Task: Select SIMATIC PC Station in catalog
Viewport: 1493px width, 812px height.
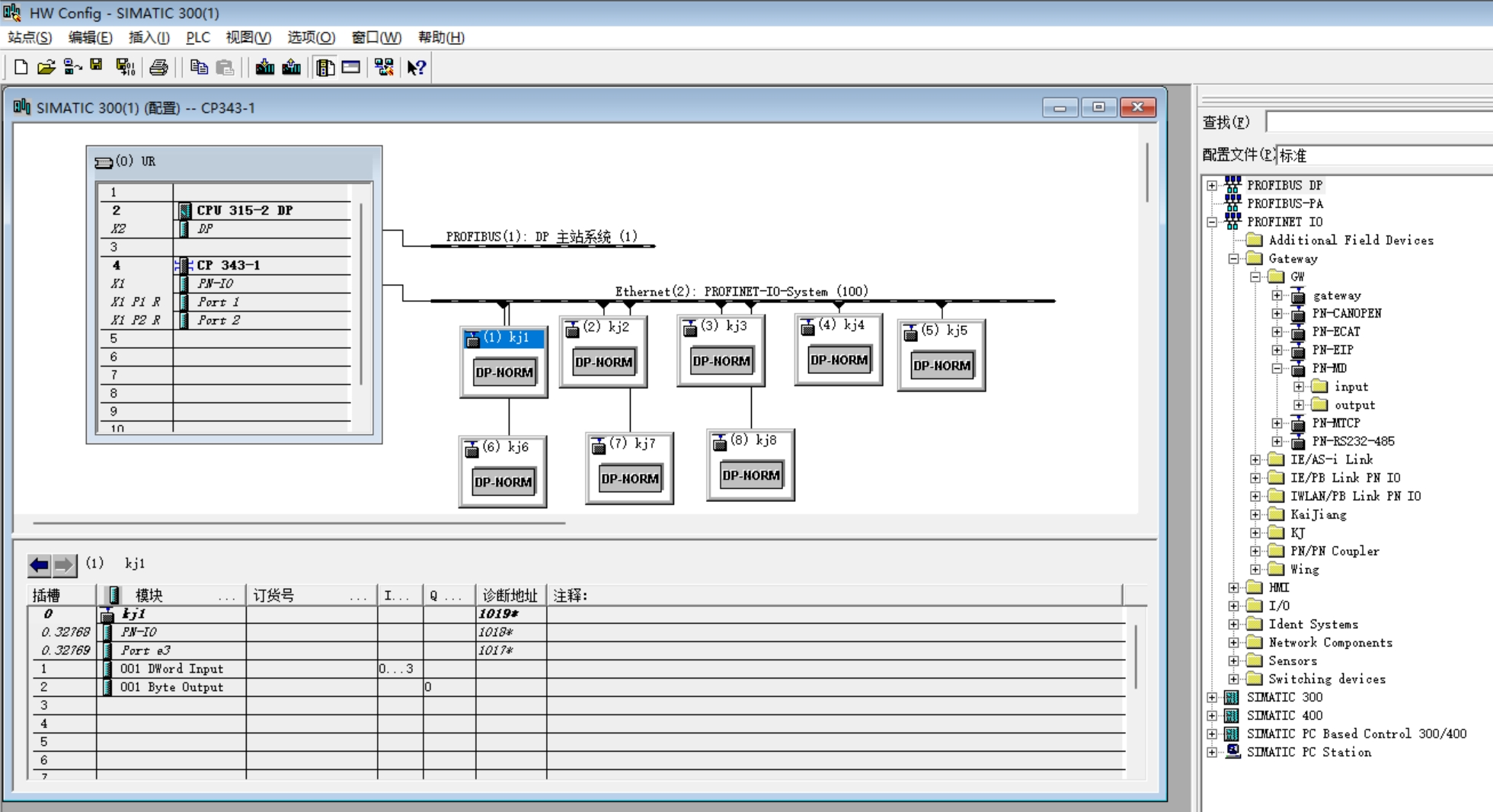Action: click(1309, 753)
